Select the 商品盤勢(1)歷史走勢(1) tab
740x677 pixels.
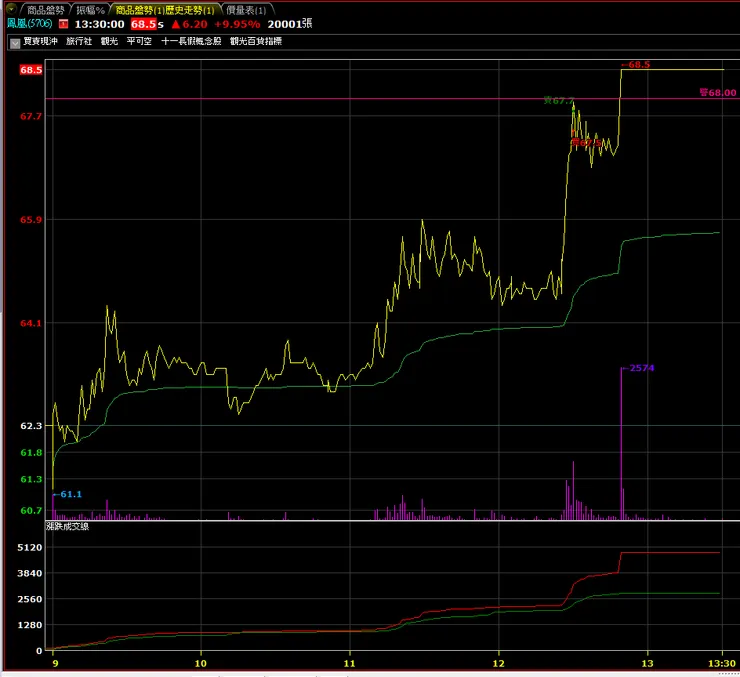(165, 10)
